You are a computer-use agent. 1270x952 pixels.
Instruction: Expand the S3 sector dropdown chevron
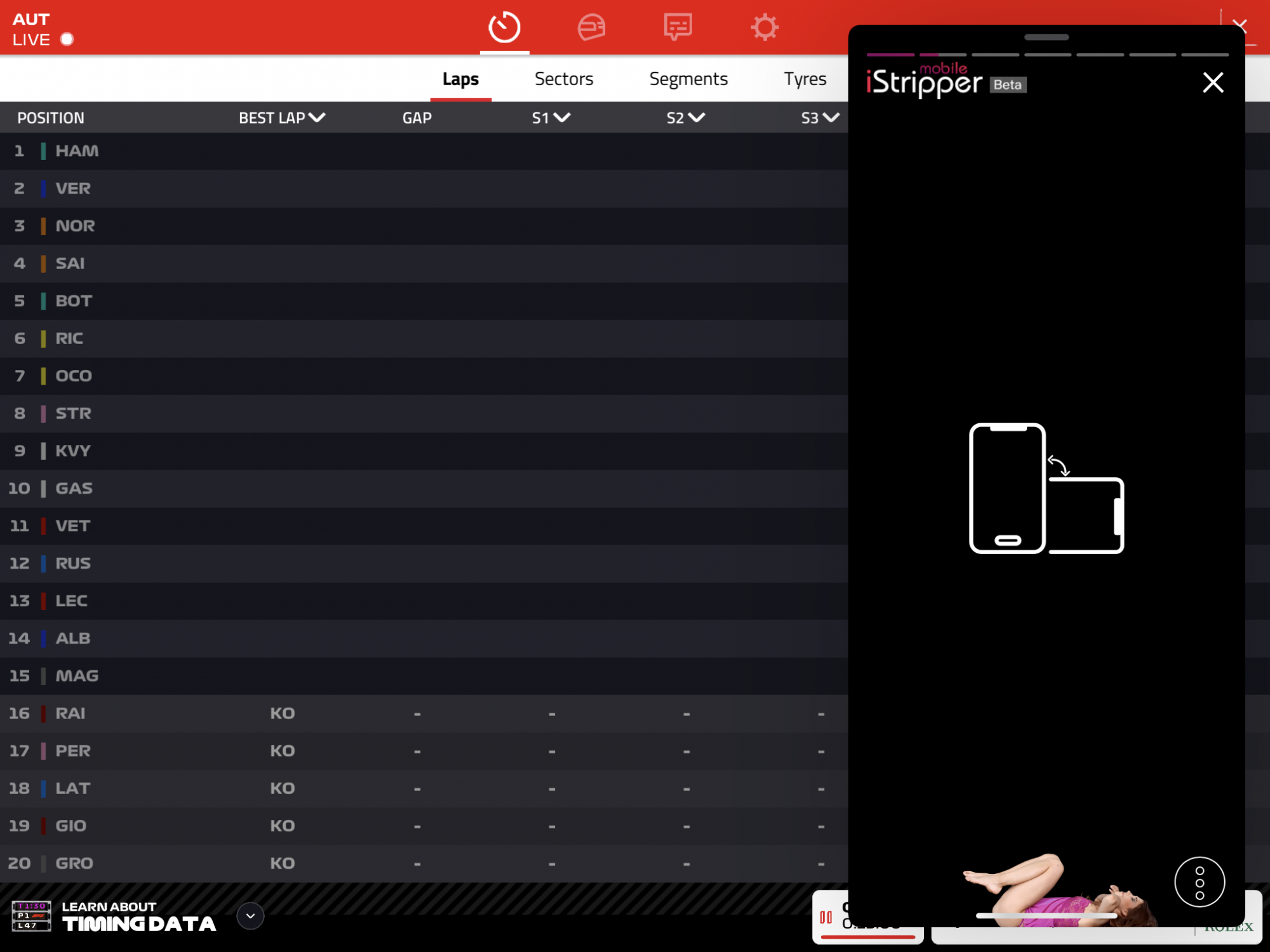[x=831, y=117]
